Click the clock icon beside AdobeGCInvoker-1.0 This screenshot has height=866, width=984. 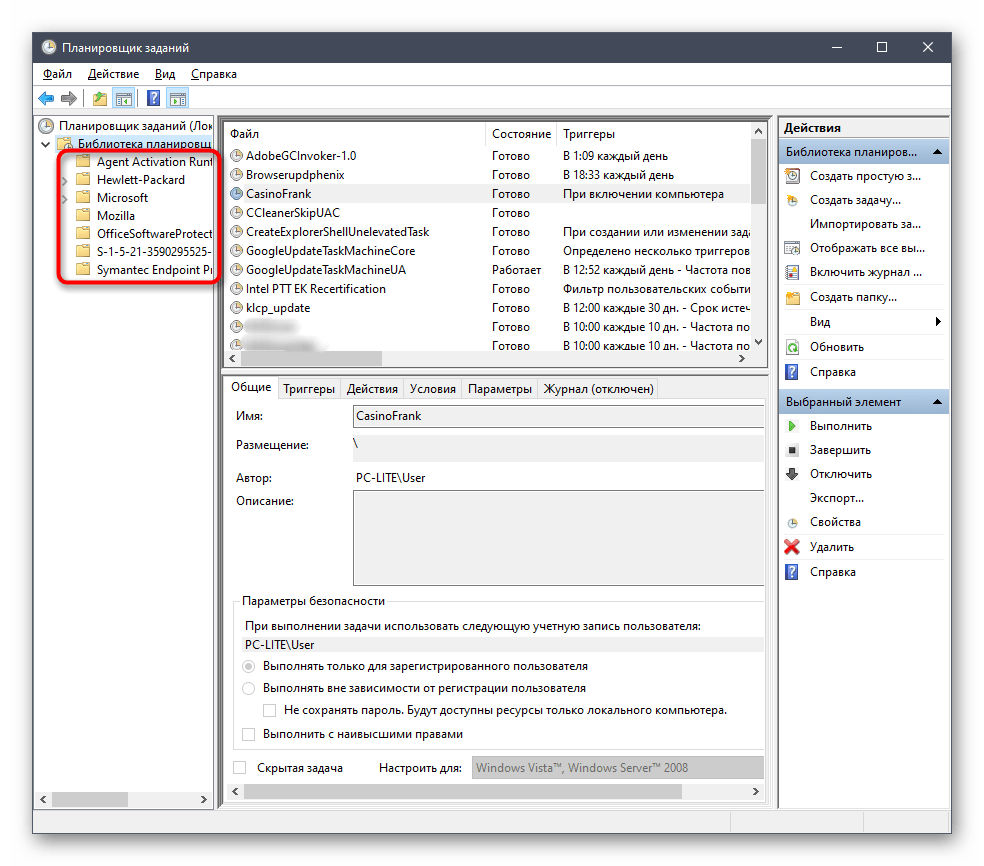tap(237, 156)
